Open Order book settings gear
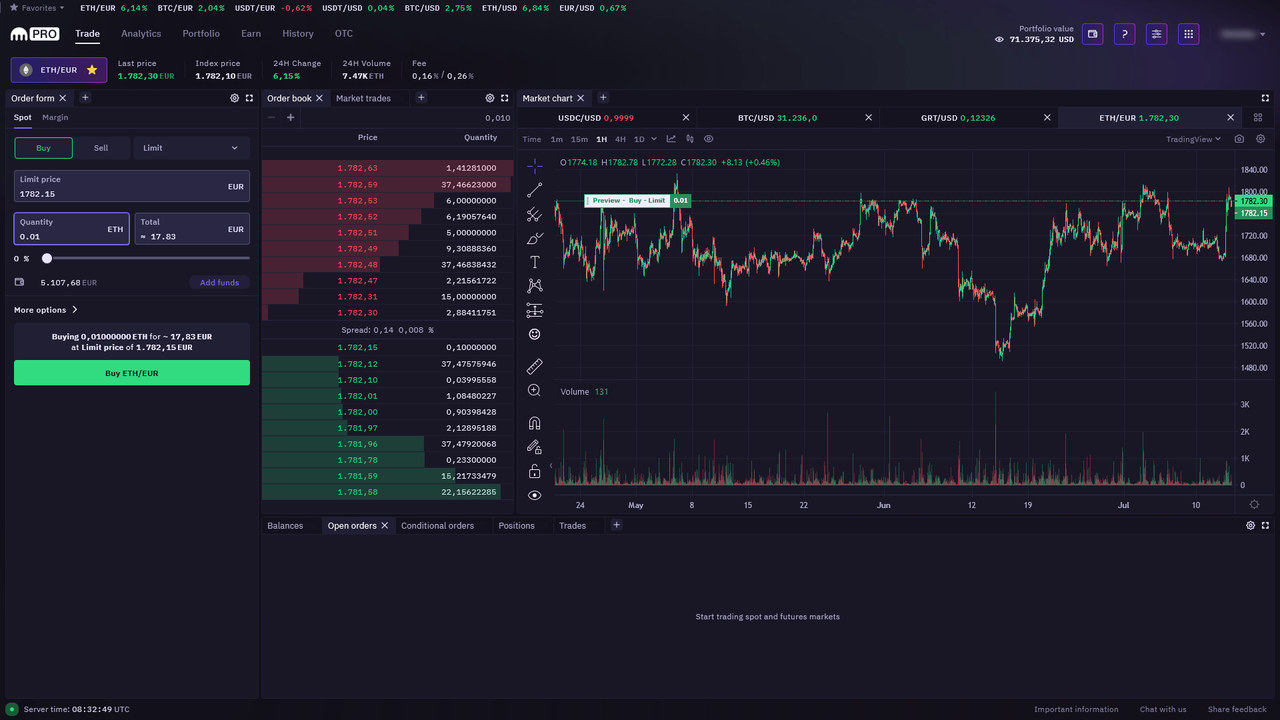Image resolution: width=1280 pixels, height=720 pixels. pos(490,98)
